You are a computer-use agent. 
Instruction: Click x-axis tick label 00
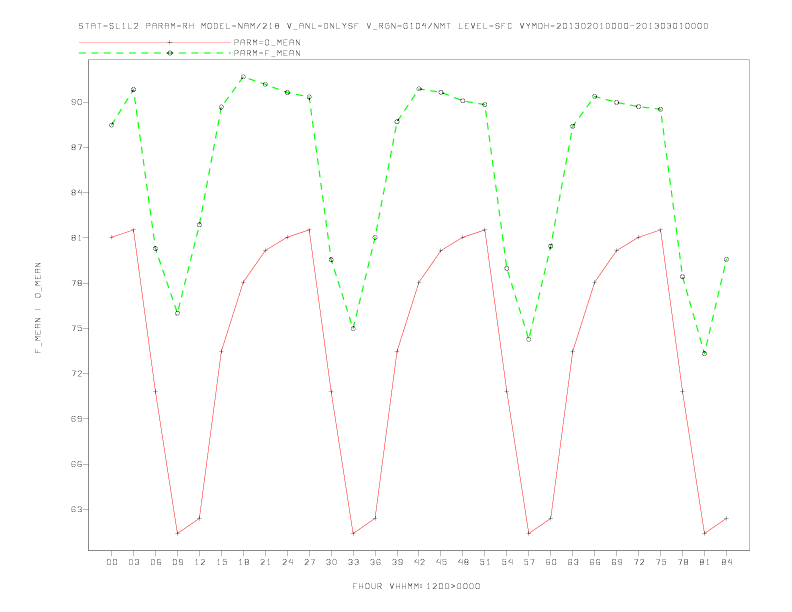click(112, 562)
